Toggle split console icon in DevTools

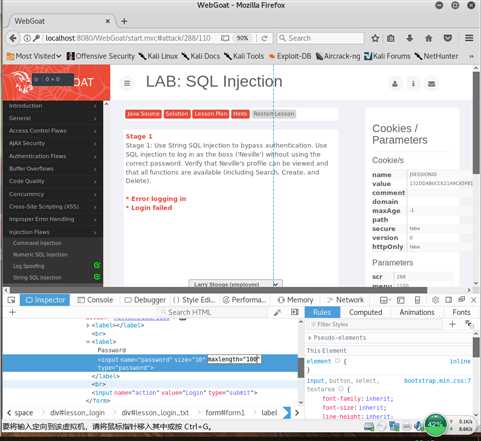click(401, 300)
